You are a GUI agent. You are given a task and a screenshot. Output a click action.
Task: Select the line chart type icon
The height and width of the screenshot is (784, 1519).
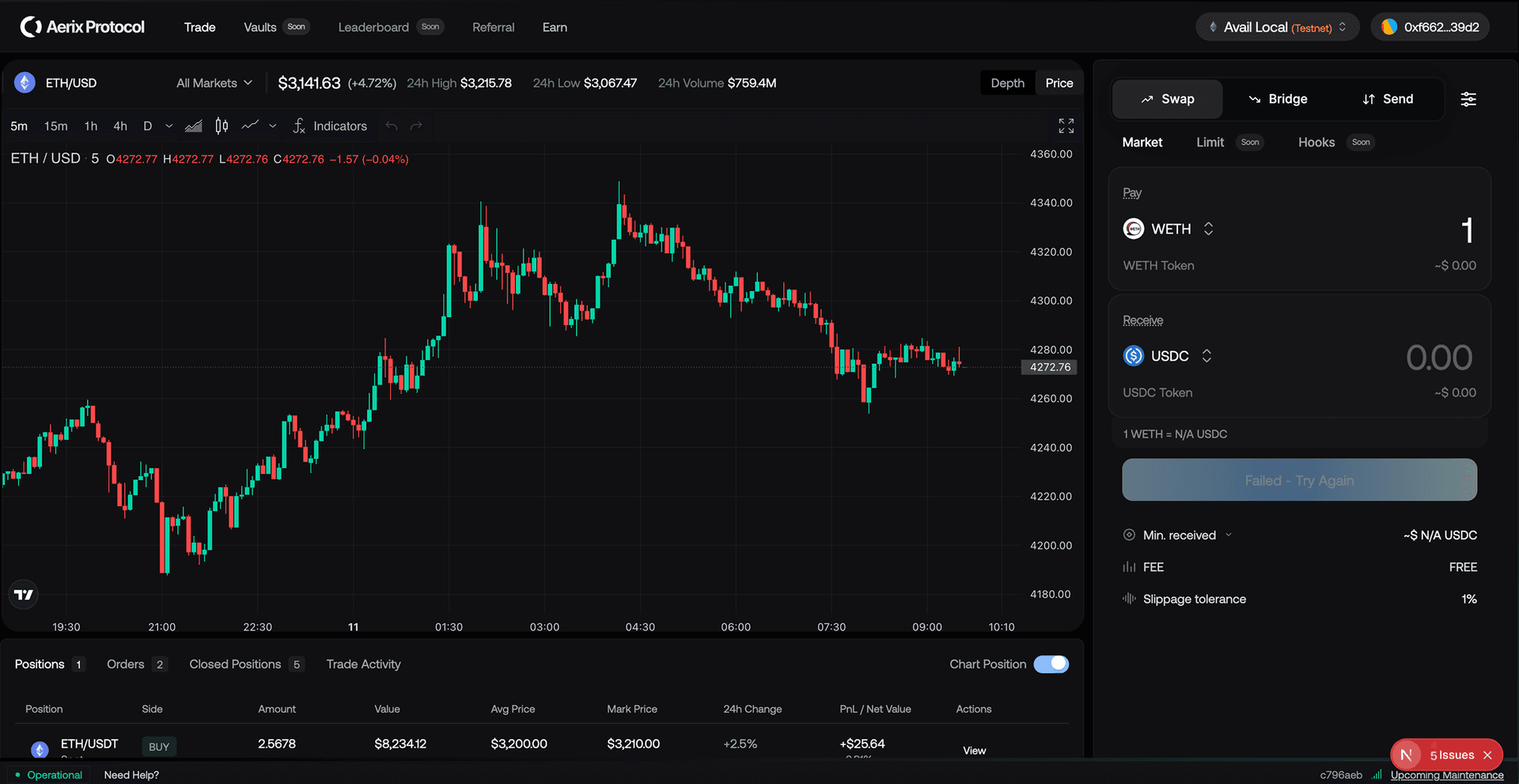click(251, 126)
